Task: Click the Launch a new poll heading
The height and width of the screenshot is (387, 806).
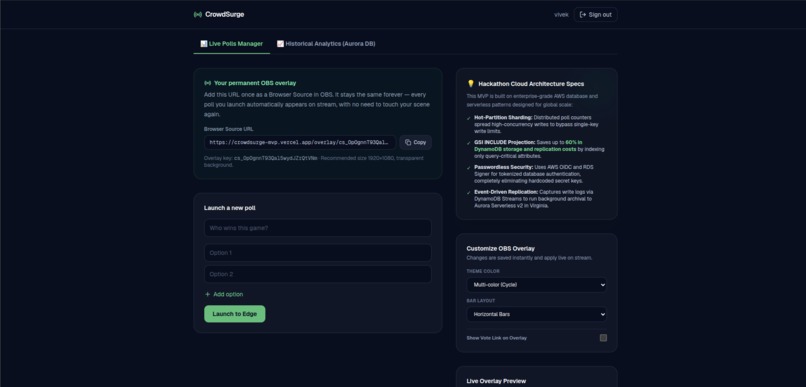Action: (x=230, y=208)
